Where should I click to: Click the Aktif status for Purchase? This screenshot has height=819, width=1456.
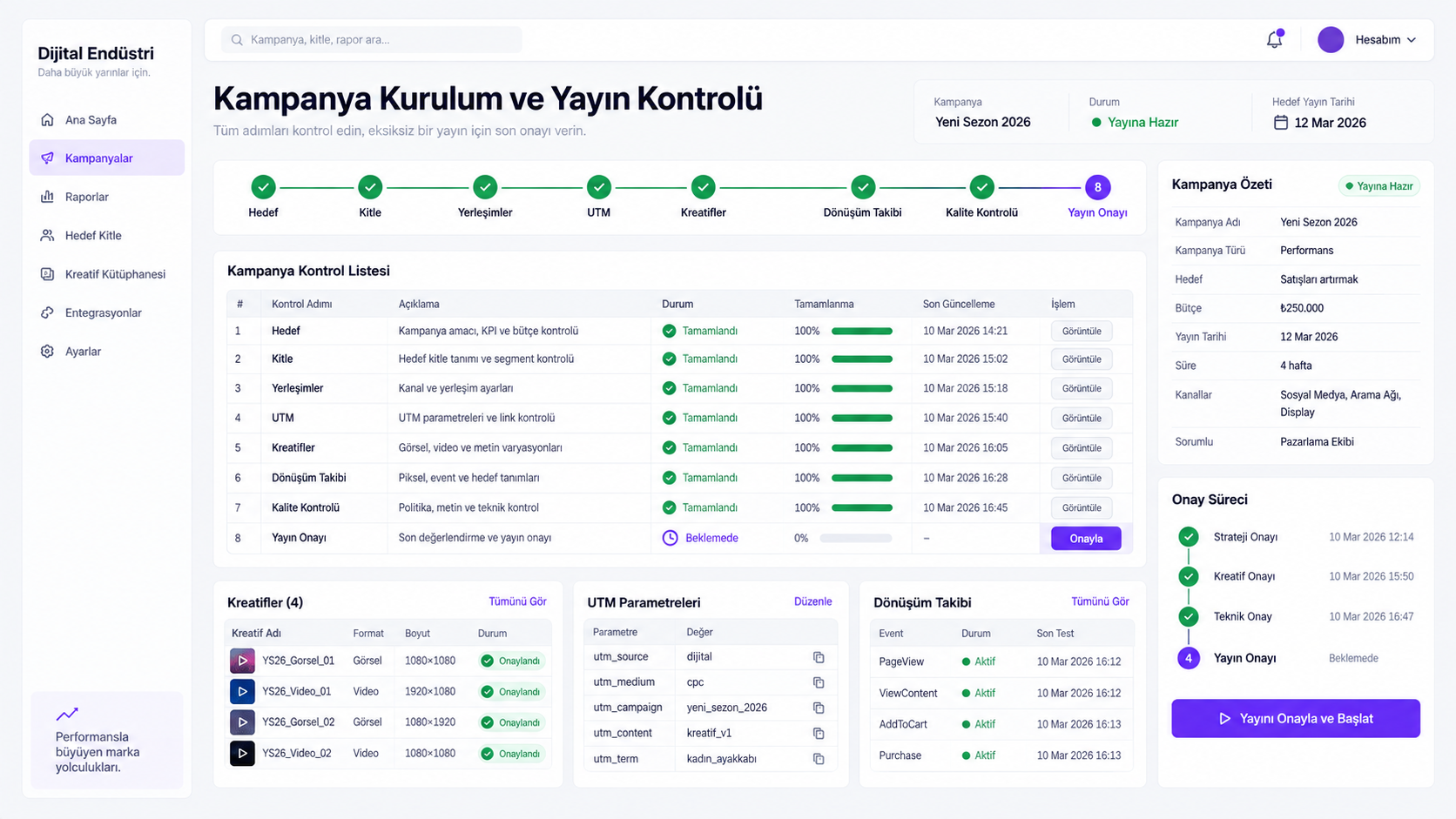point(979,755)
